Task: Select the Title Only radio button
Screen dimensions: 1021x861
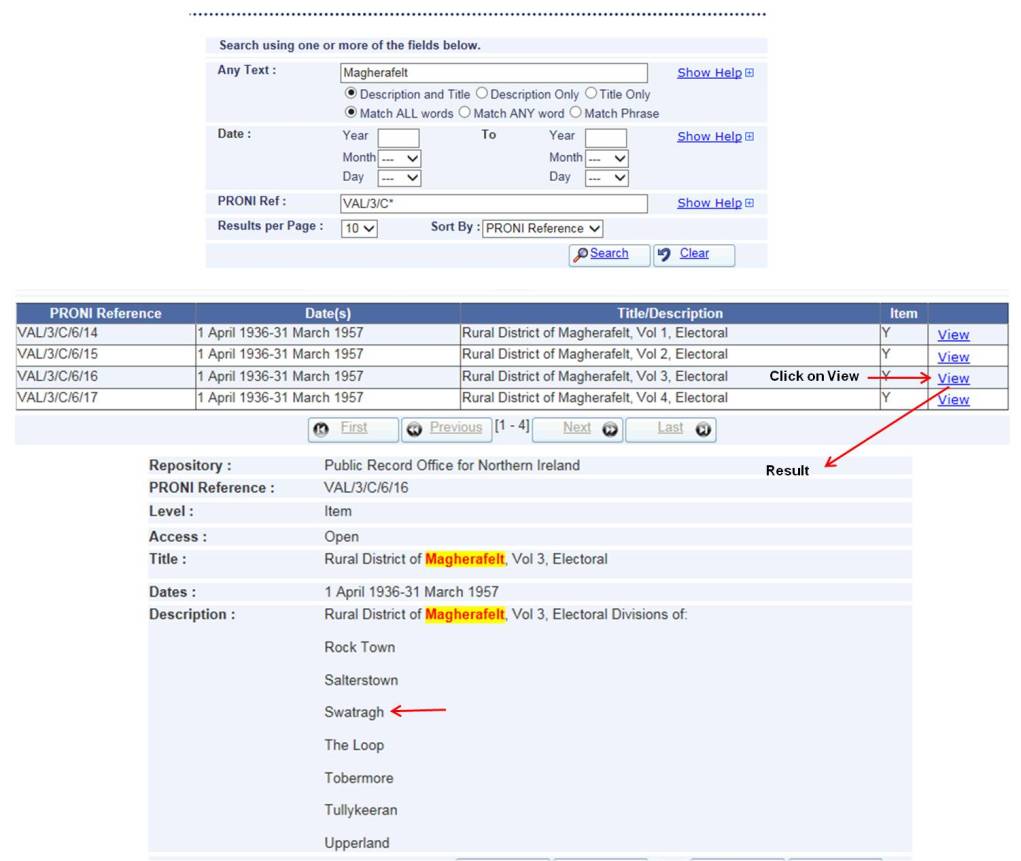Action: coord(591,94)
